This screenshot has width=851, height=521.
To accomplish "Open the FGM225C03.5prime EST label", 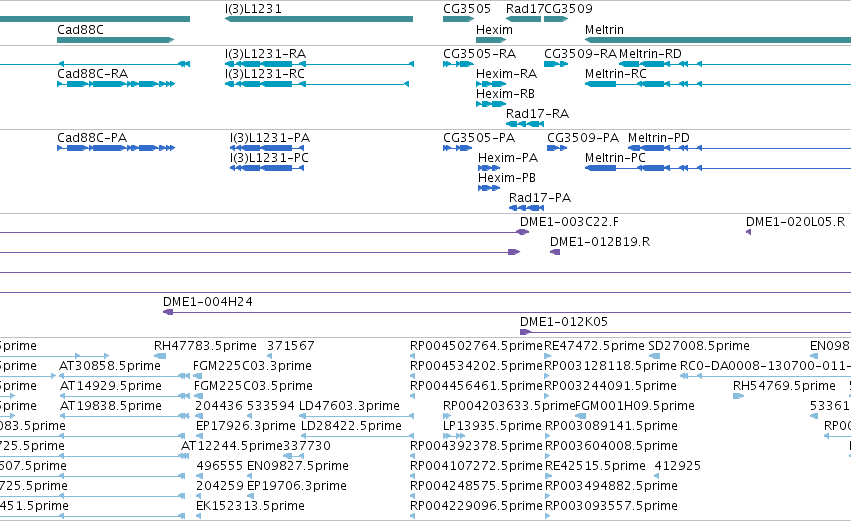I will (253, 386).
